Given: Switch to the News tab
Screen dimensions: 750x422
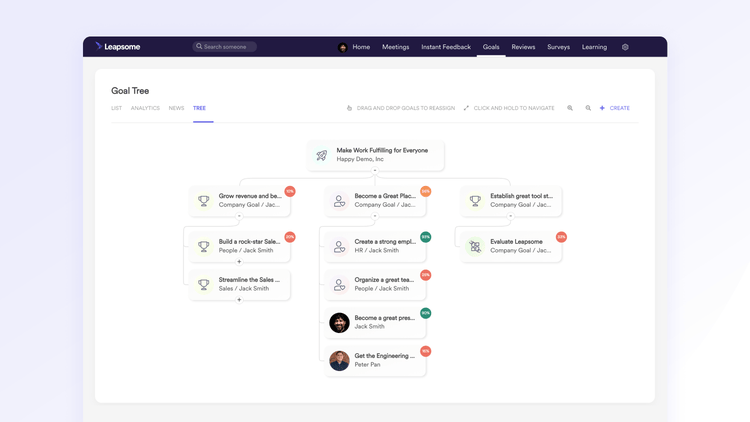Looking at the screenshot, I should tap(176, 108).
